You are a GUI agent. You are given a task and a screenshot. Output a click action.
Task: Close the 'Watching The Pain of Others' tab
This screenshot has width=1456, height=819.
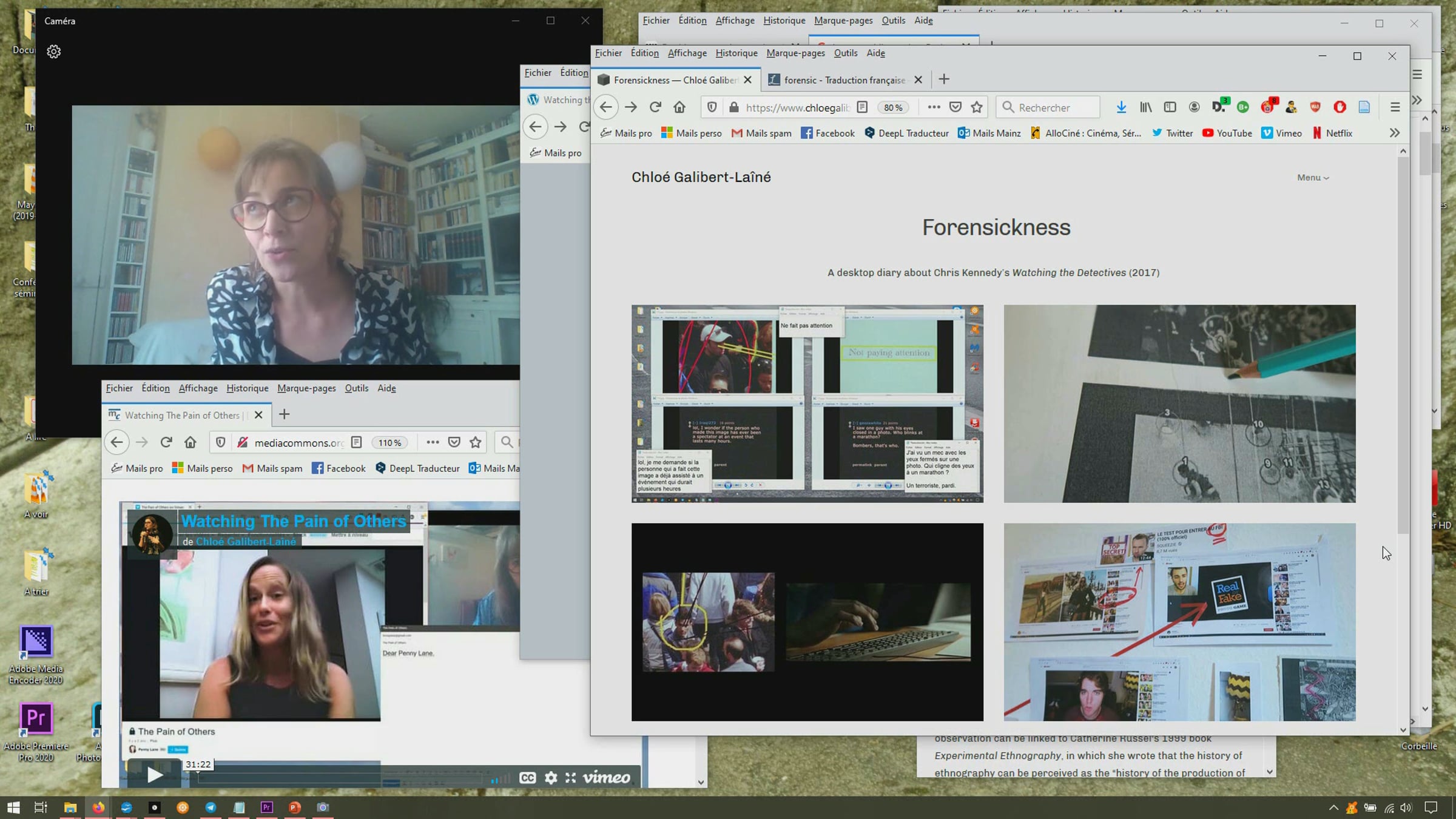(258, 415)
